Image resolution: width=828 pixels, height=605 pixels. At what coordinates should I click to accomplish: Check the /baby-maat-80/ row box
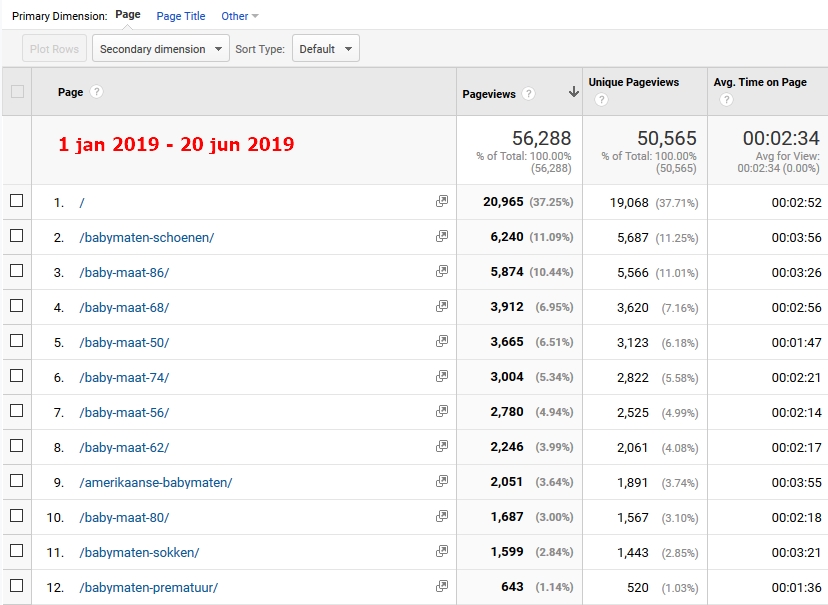click(17, 516)
